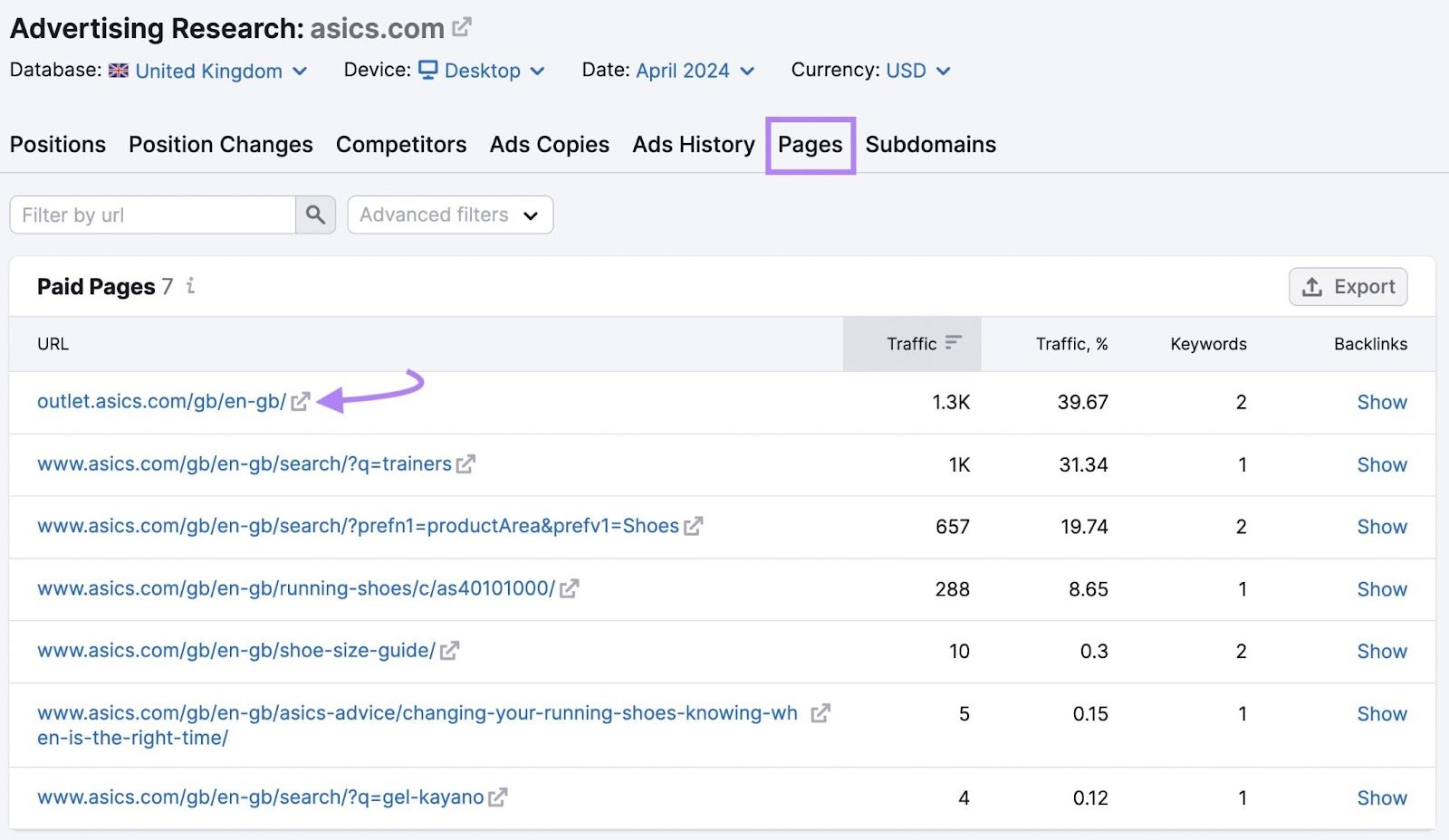Open asics.com via the external link icon
Screen dimensions: 1449x840
coord(461,26)
